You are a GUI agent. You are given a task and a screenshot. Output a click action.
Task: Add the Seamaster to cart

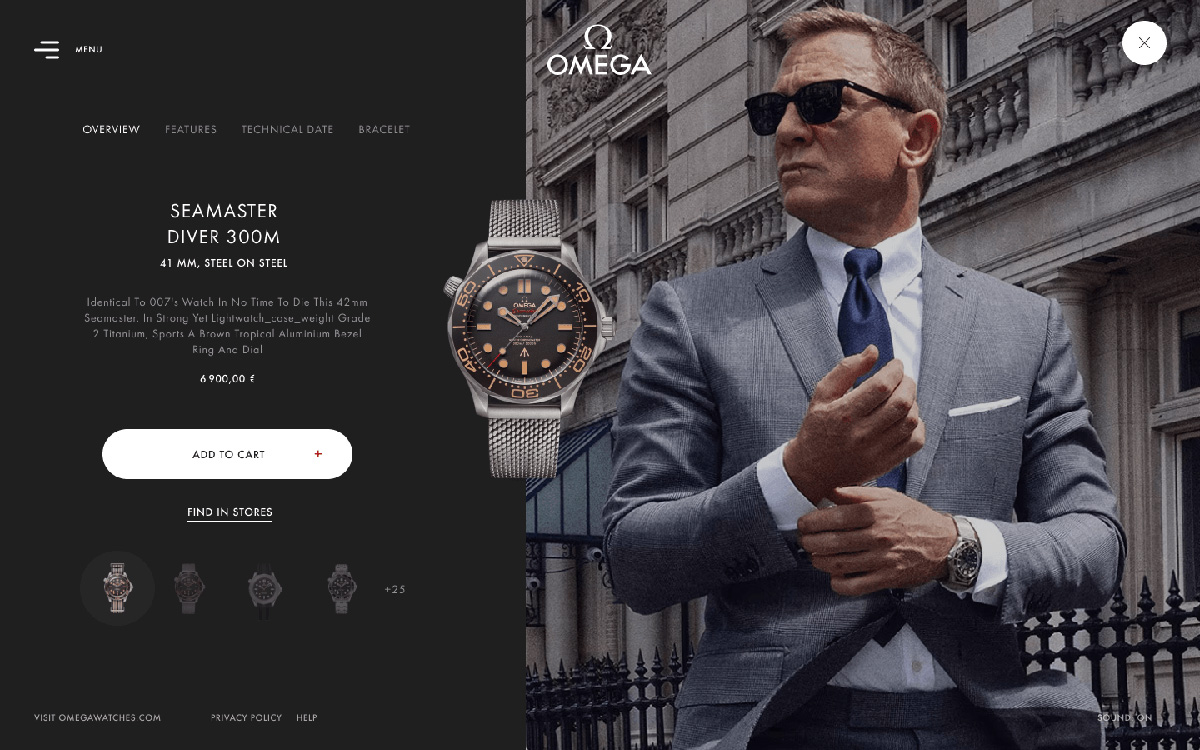227,454
